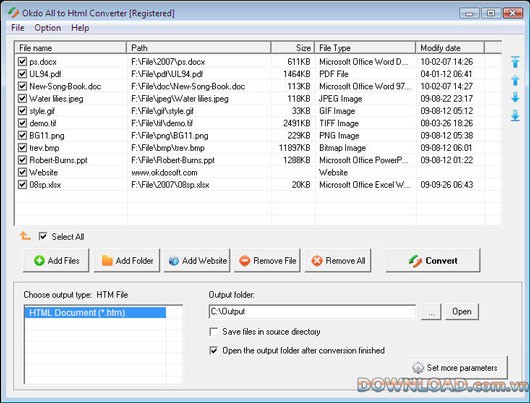Uncheck the style.gif checkbox
Screen dimensions: 530x403
[22, 111]
